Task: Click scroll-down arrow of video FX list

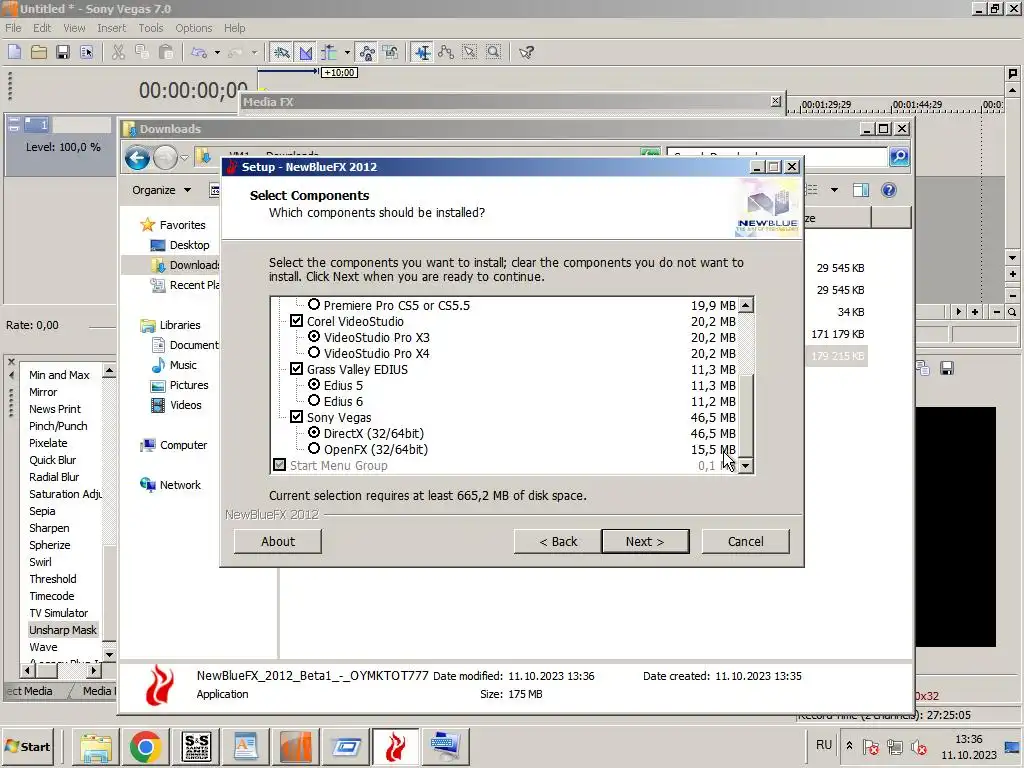Action: [109, 654]
